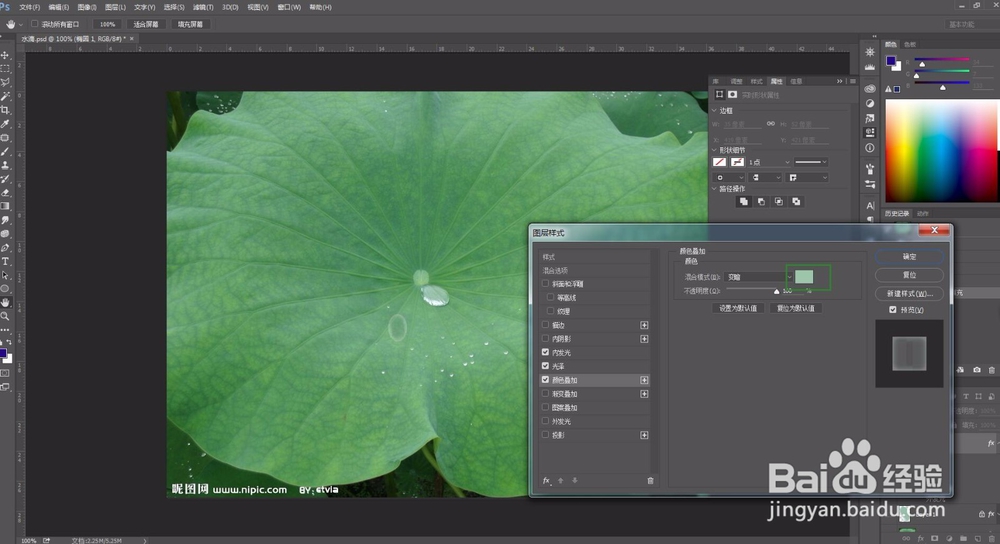Enable the 描边 effect checkbox
The height and width of the screenshot is (544, 1000).
(x=545, y=325)
